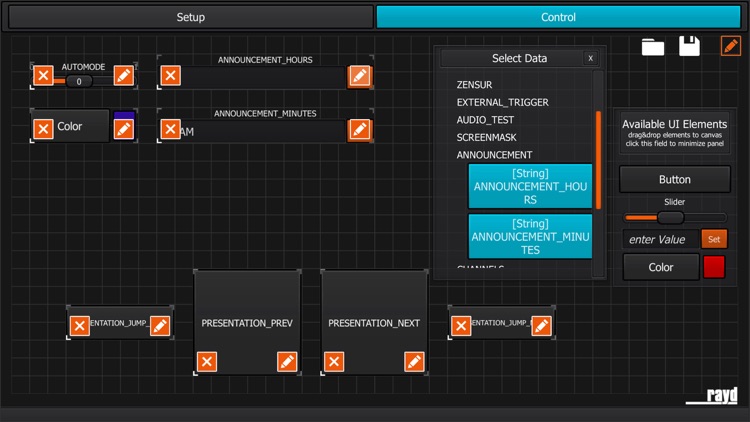Screen dimensions: 750x422
Task: Switch to the Setup tab
Action: pos(190,17)
